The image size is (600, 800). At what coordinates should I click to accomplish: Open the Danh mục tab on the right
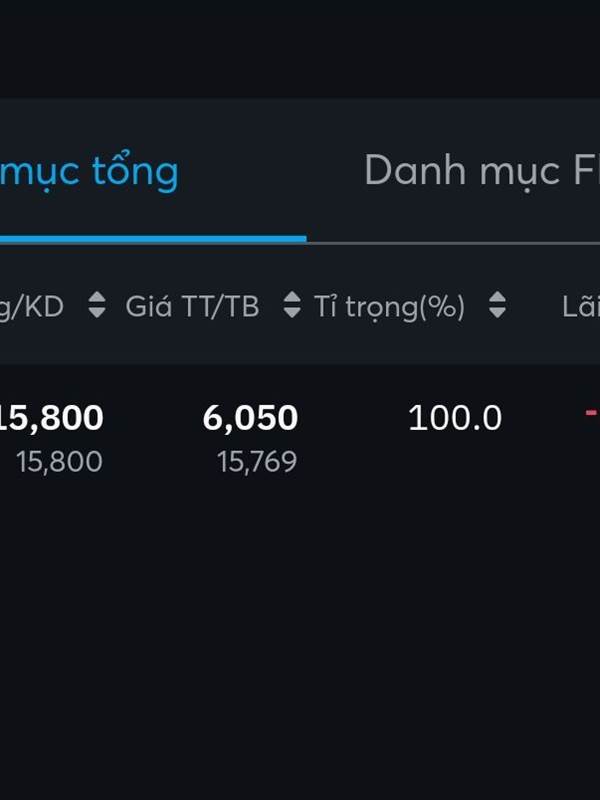(x=482, y=171)
